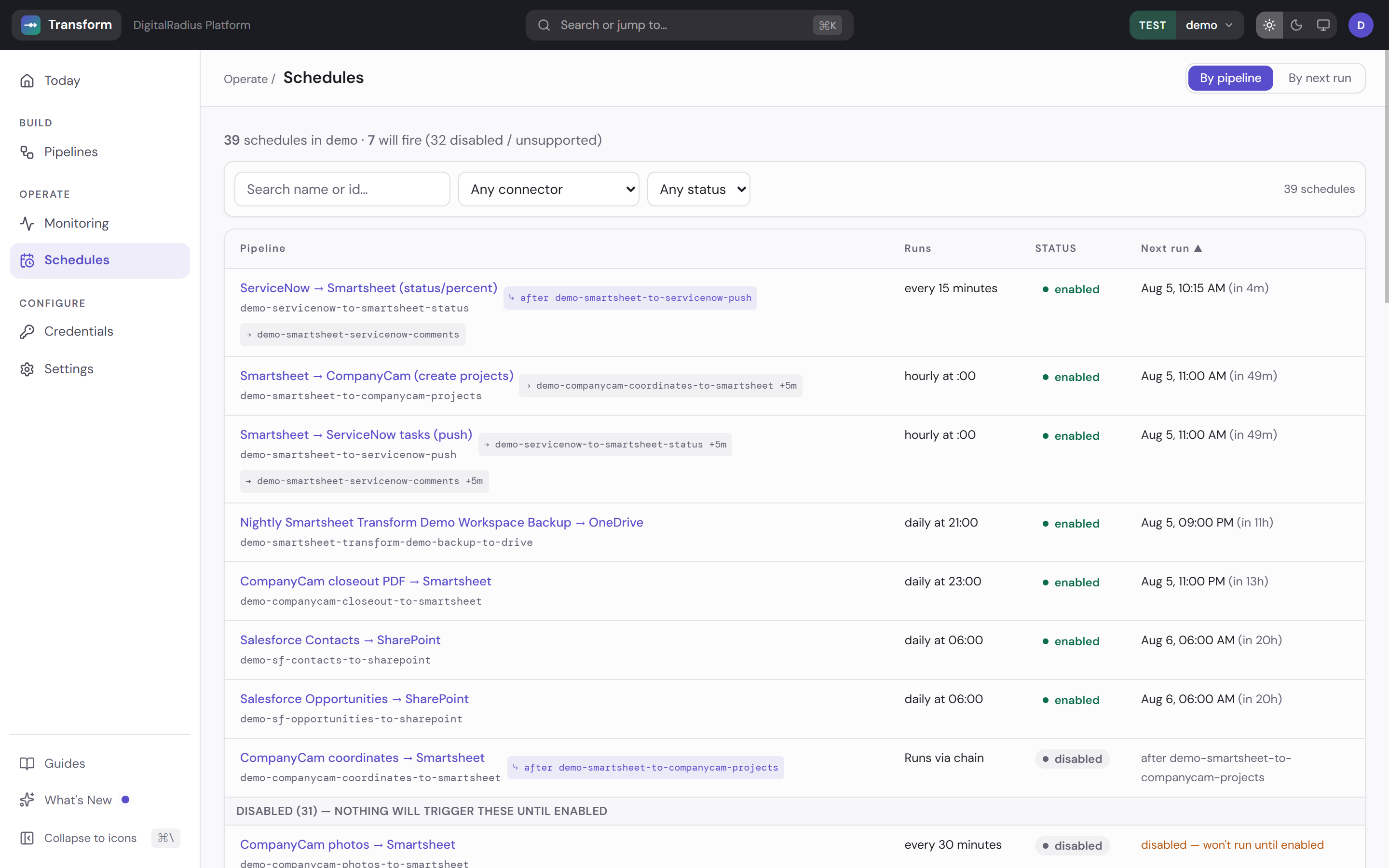The width and height of the screenshot is (1389, 868).
Task: Switch to dark theme moon icon
Action: coord(1296,25)
